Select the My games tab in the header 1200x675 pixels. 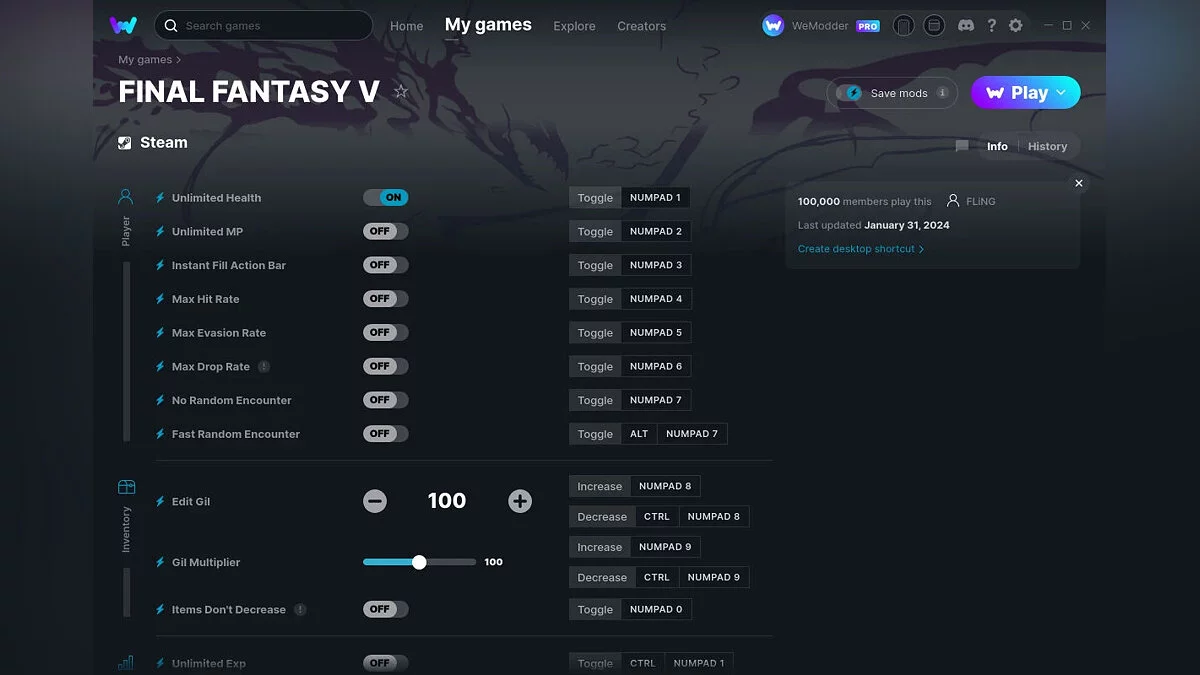point(488,25)
